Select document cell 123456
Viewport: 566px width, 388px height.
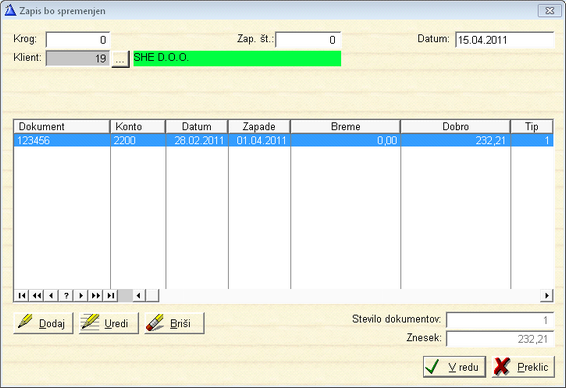[62, 140]
